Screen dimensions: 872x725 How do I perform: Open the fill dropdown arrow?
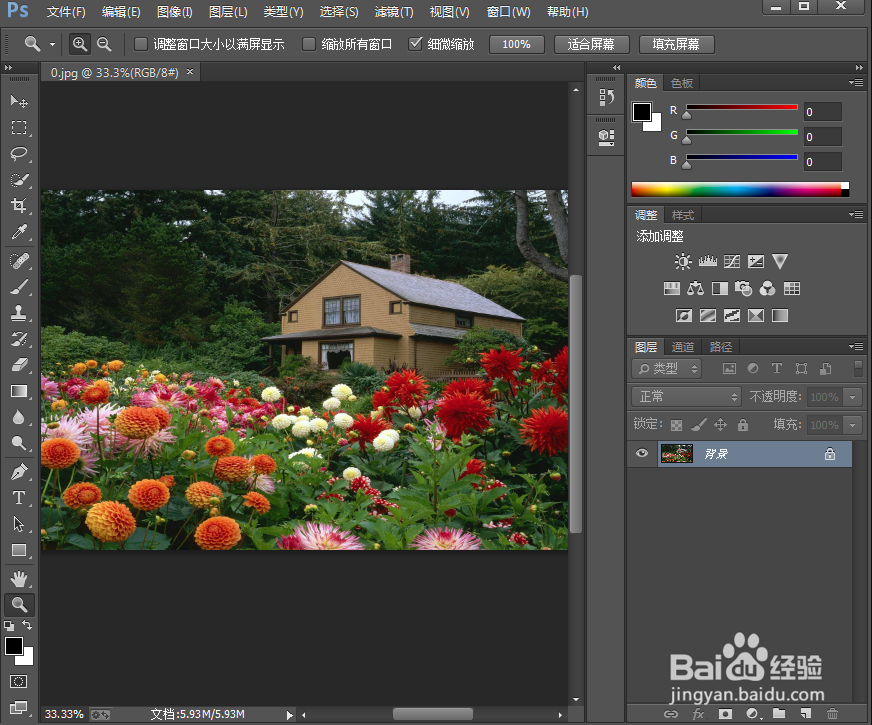(x=853, y=425)
